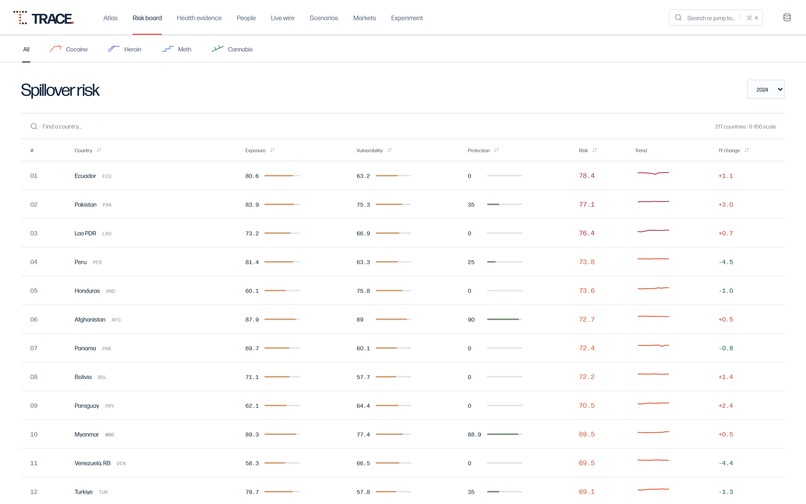This screenshot has height=504, width=806.
Task: Click Ecuador's exposure bar
Action: pyautogui.click(x=282, y=175)
